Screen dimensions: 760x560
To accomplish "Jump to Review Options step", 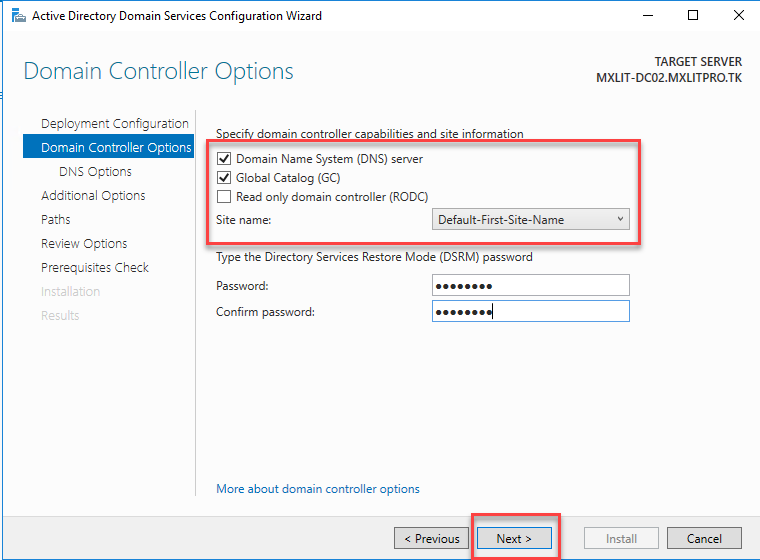I will click(x=84, y=243).
